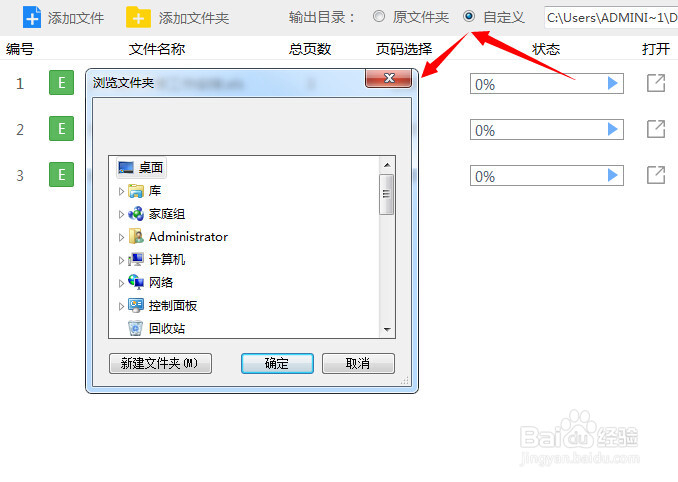
Task: Start conversion of file 2 with play arrow
Action: pyautogui.click(x=612, y=129)
